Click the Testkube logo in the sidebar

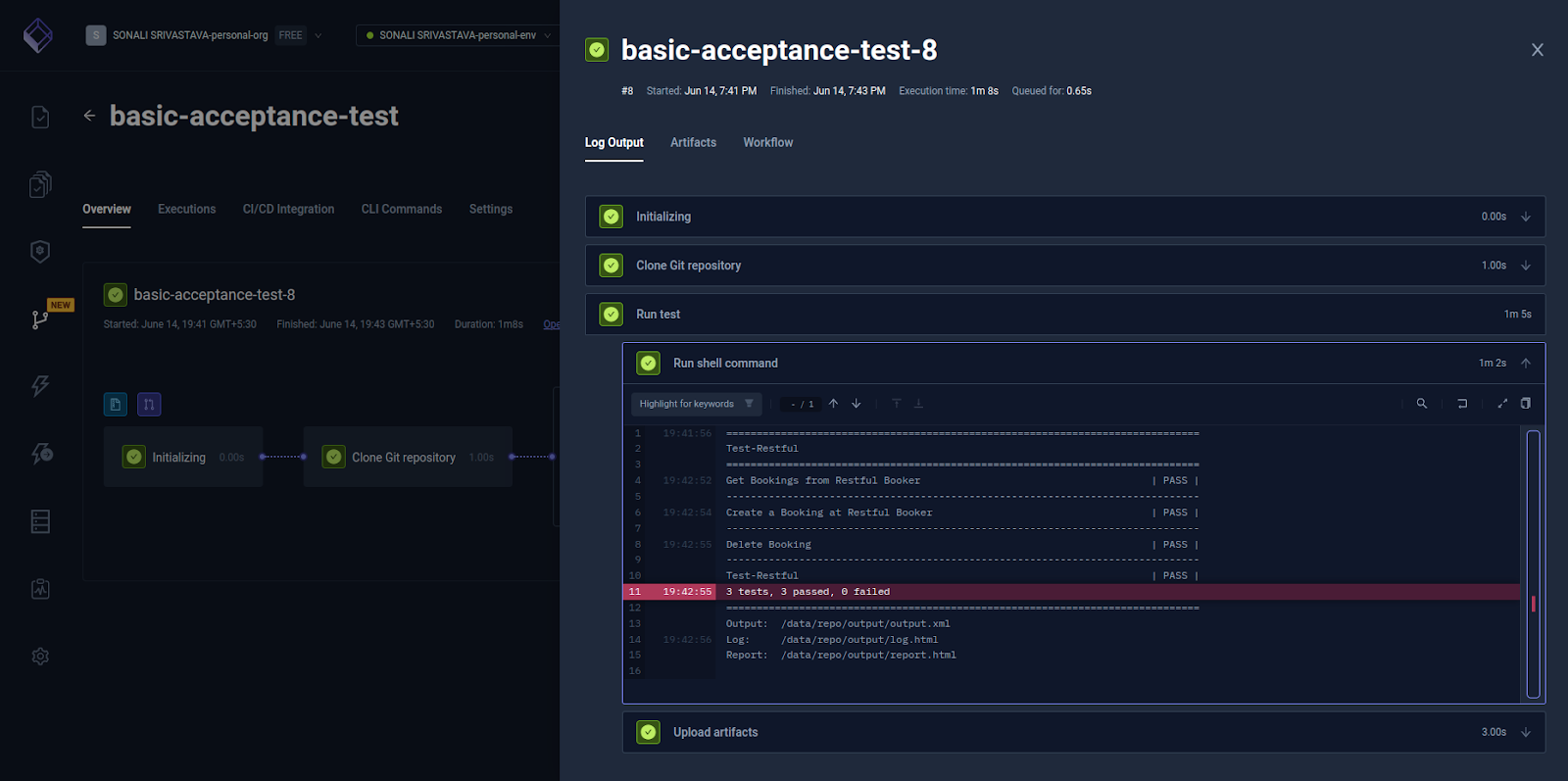click(37, 35)
